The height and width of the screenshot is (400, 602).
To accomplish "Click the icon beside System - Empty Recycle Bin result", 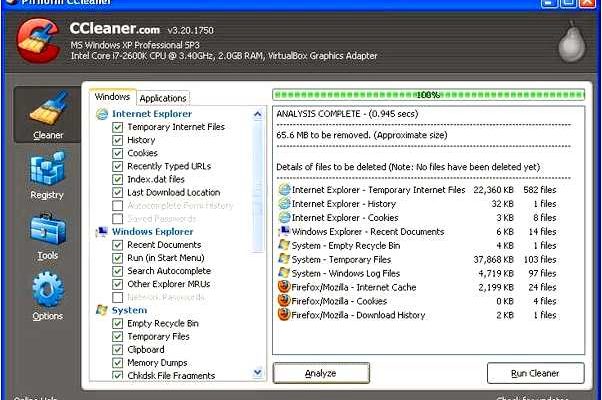I will 284,245.
